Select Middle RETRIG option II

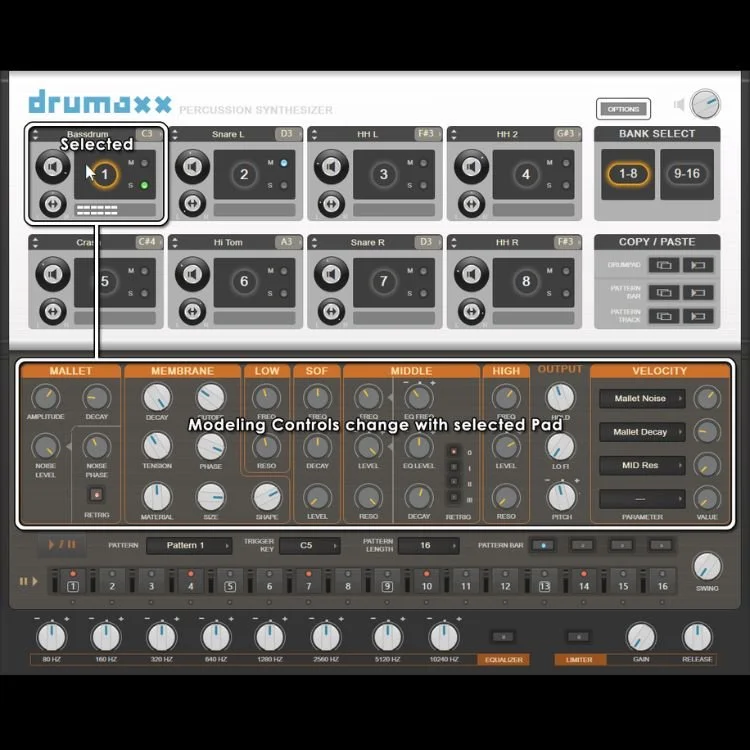454,483
